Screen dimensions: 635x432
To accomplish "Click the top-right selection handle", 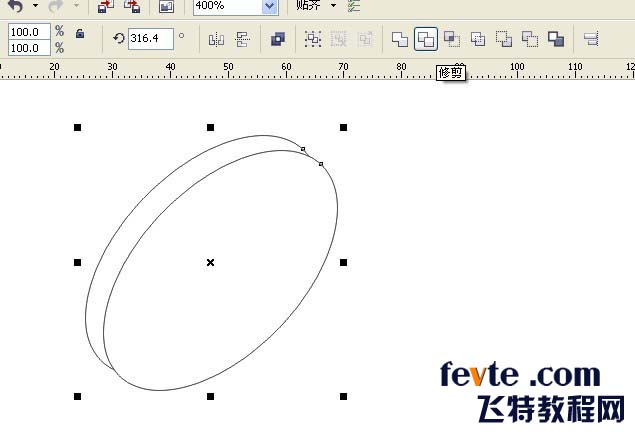I will coord(343,128).
